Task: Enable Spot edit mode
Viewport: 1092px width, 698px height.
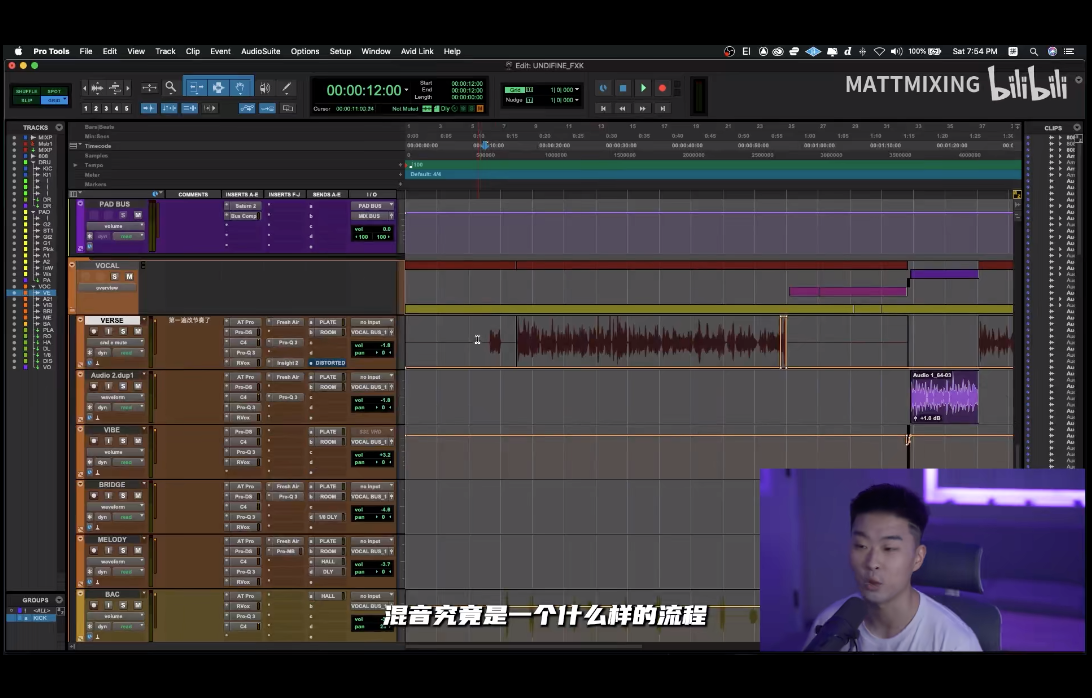Action: [x=54, y=91]
